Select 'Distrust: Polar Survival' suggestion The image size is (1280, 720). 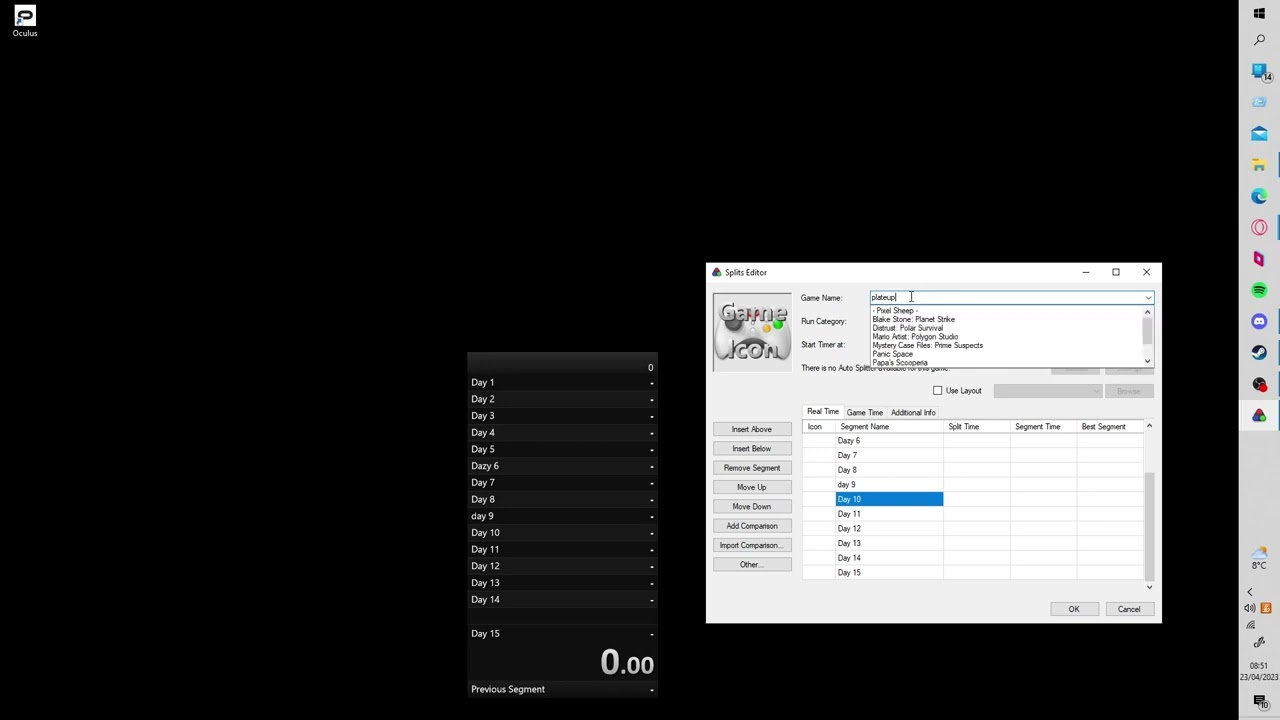click(907, 328)
